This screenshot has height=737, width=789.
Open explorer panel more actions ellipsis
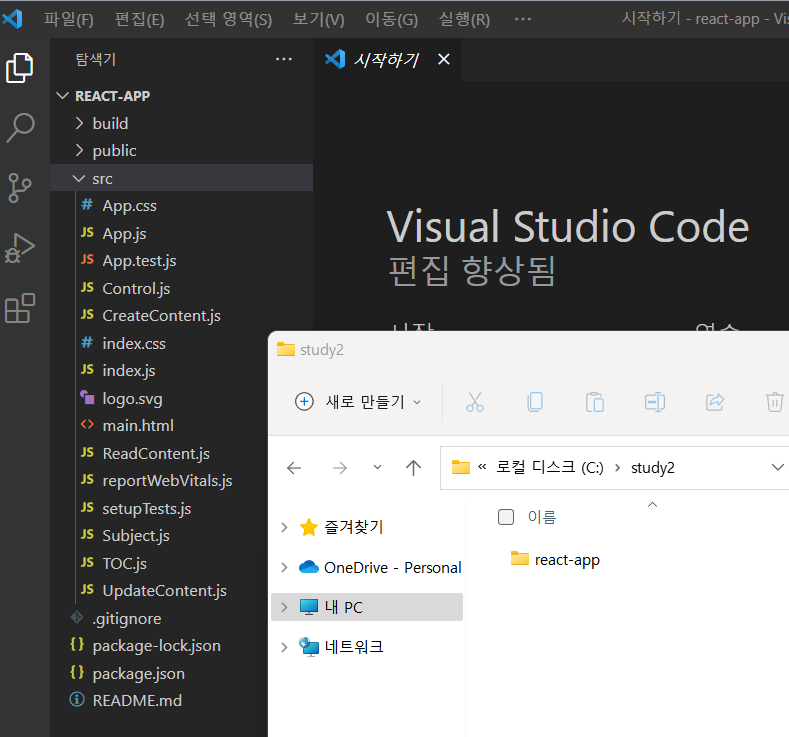click(x=284, y=59)
